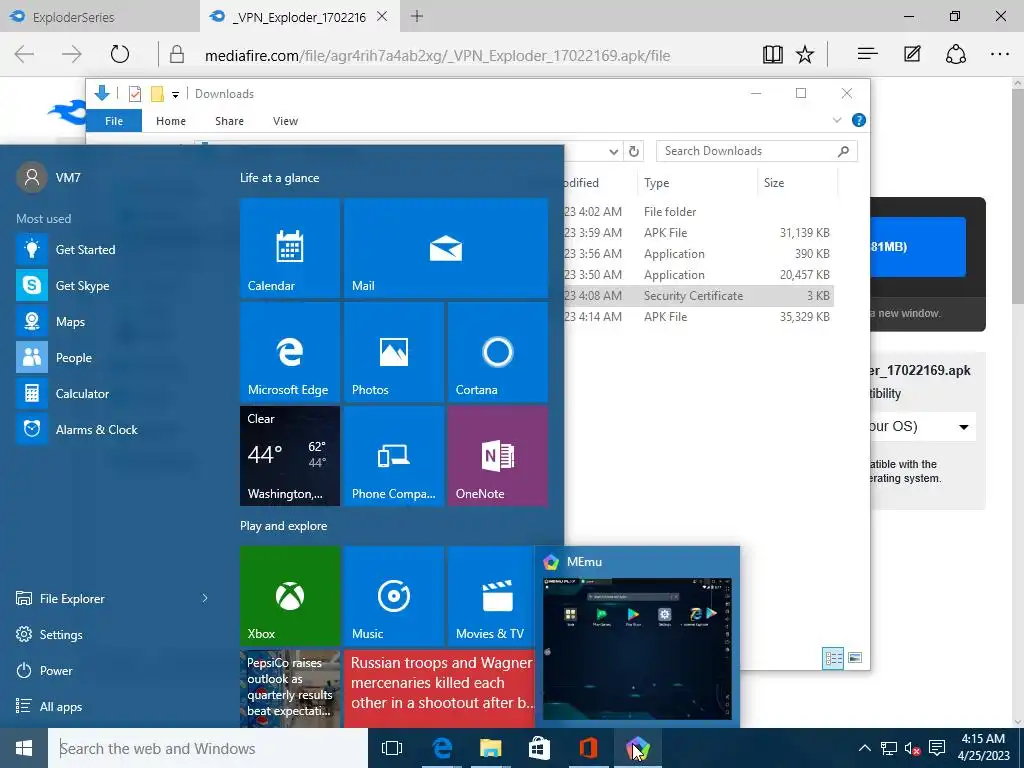Switch Explorer to large icons view

[x=855, y=658]
